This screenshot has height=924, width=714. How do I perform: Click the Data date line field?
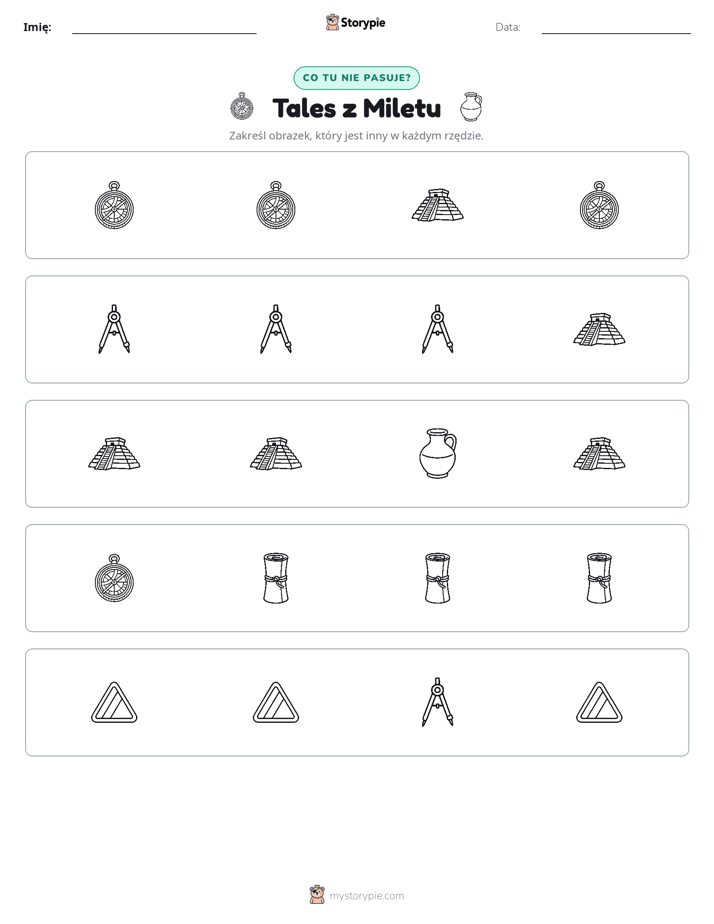tap(616, 27)
